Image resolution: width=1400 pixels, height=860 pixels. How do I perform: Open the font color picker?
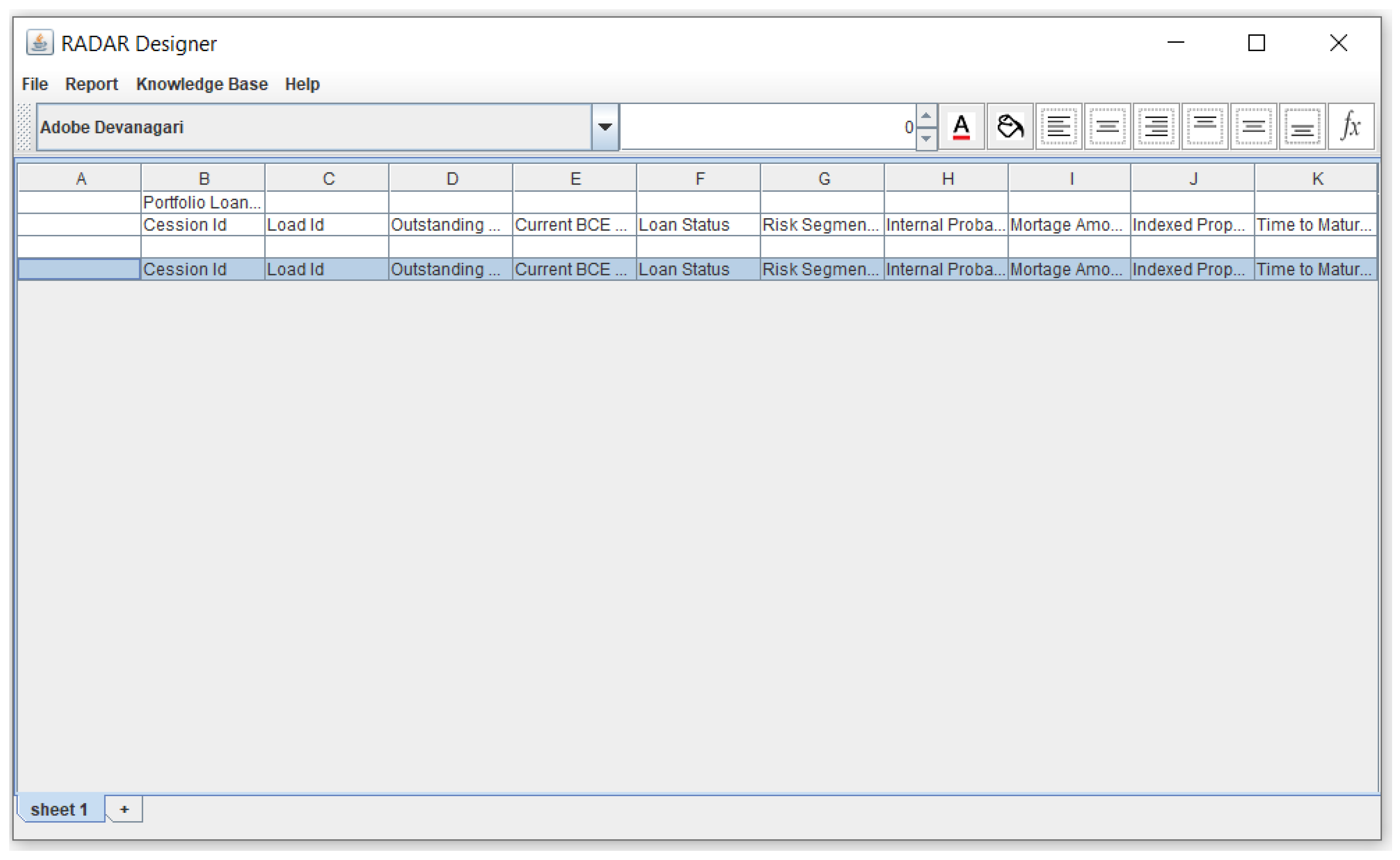click(x=962, y=127)
